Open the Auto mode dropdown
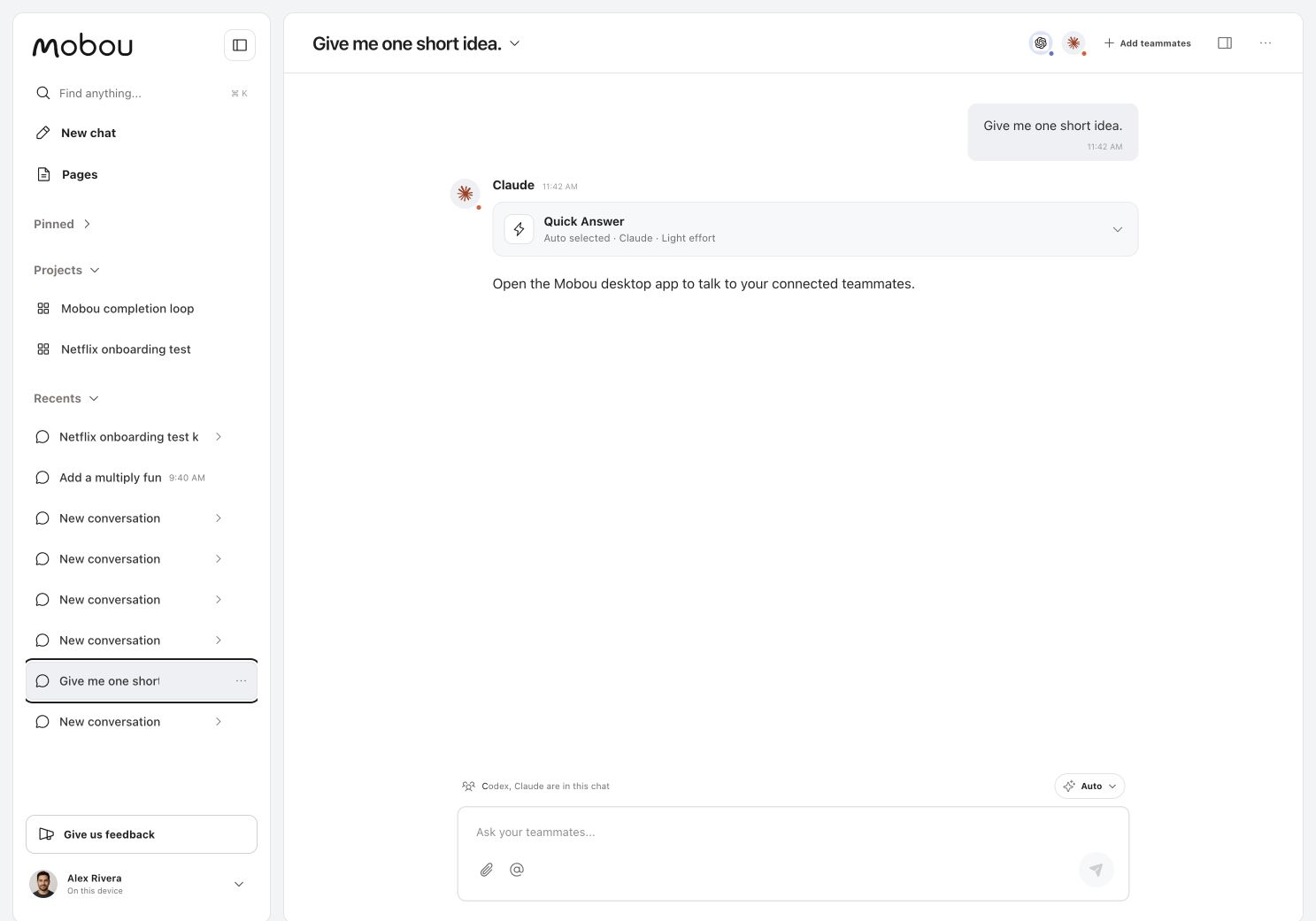The height and width of the screenshot is (921, 1316). point(1089,786)
